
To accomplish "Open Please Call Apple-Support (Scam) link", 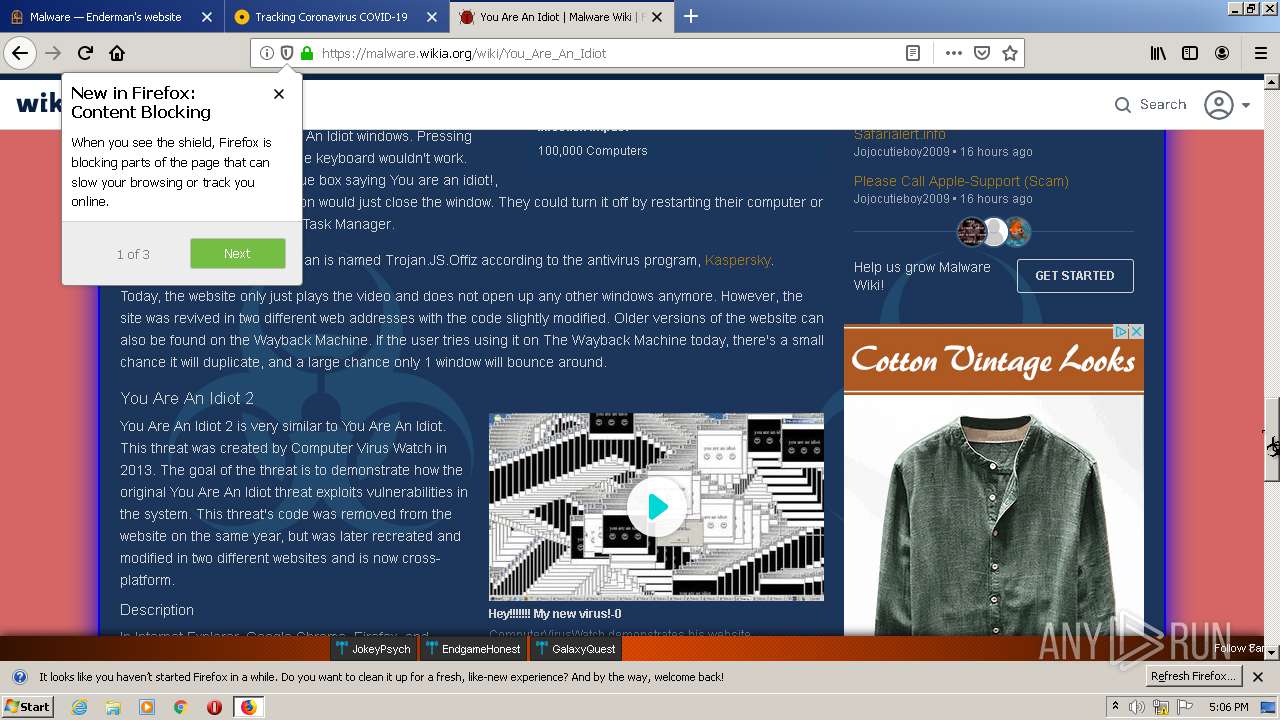I will click(x=961, y=181).
